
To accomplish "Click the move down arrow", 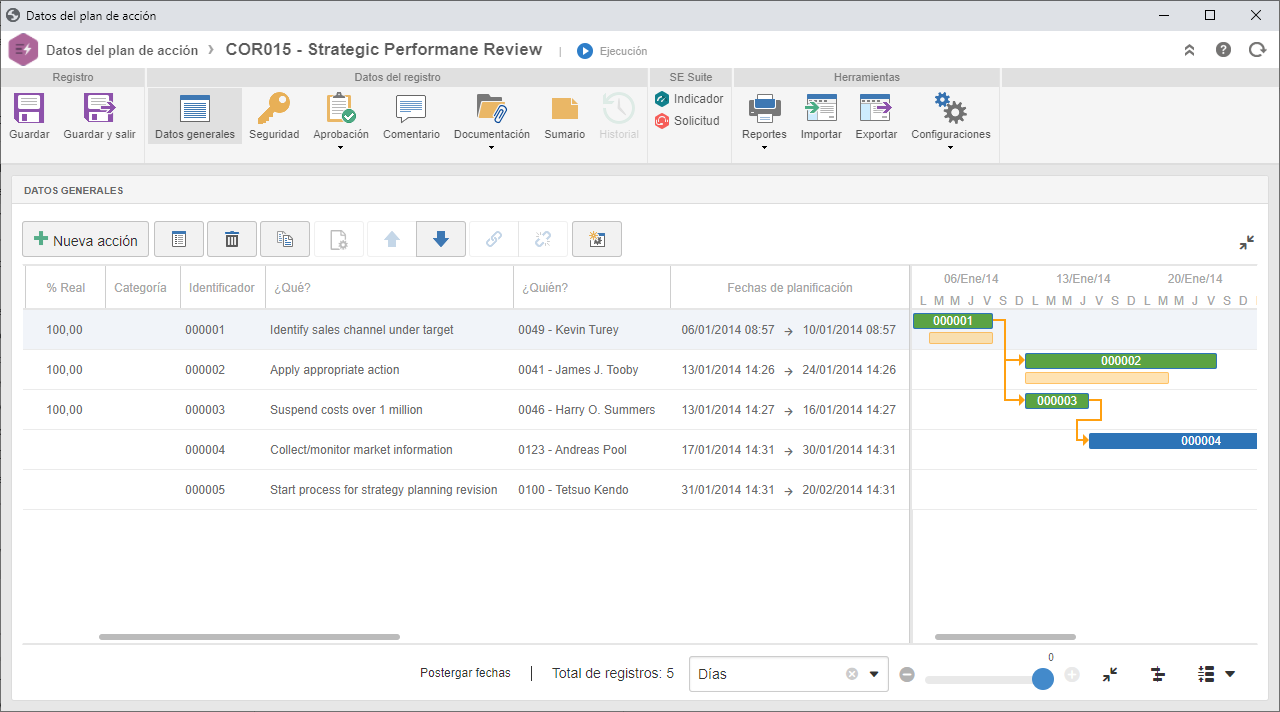I will pyautogui.click(x=441, y=239).
